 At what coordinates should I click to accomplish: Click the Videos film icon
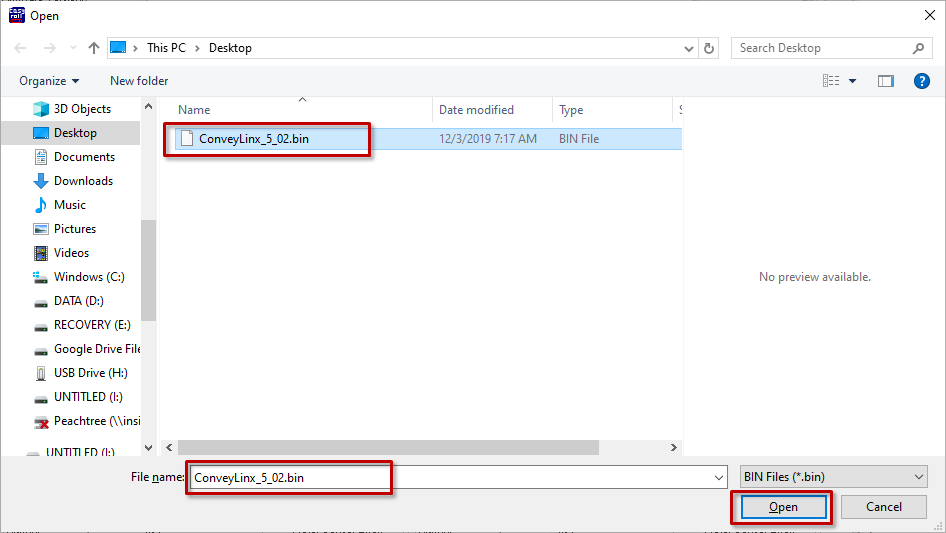(x=41, y=253)
